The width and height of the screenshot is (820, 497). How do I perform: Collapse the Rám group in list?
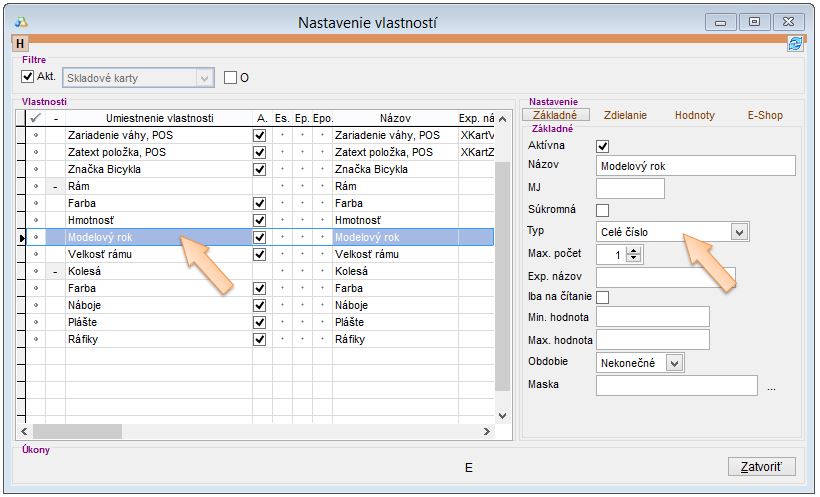tap(56, 186)
